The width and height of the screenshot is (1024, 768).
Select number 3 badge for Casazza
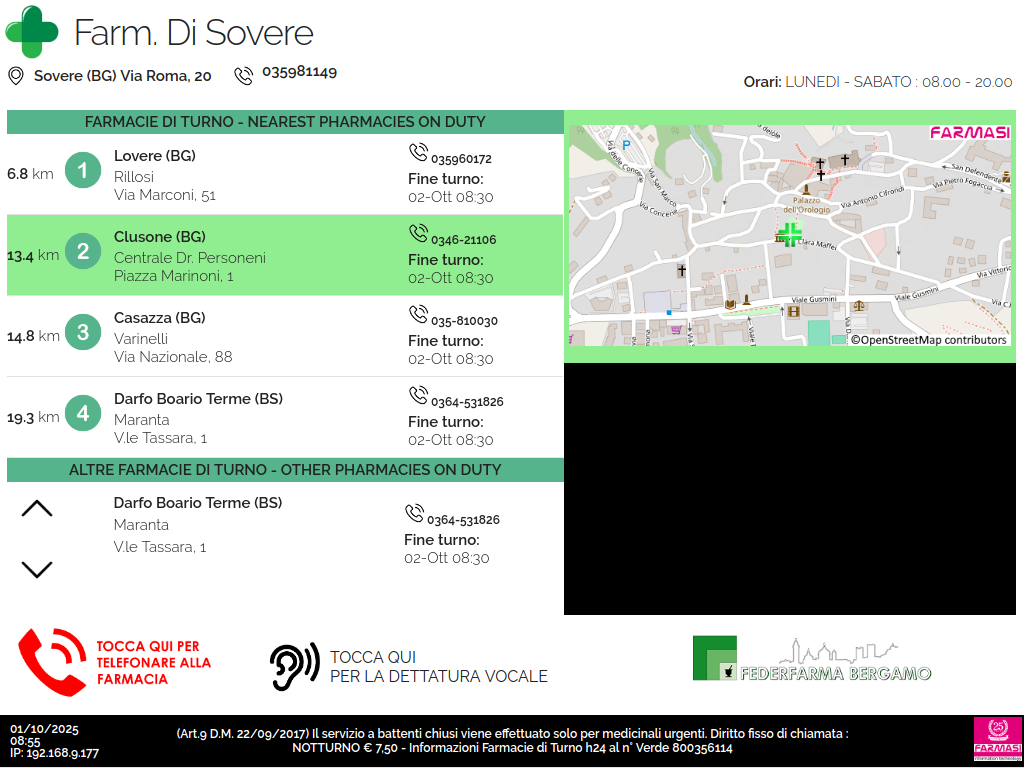(x=83, y=332)
